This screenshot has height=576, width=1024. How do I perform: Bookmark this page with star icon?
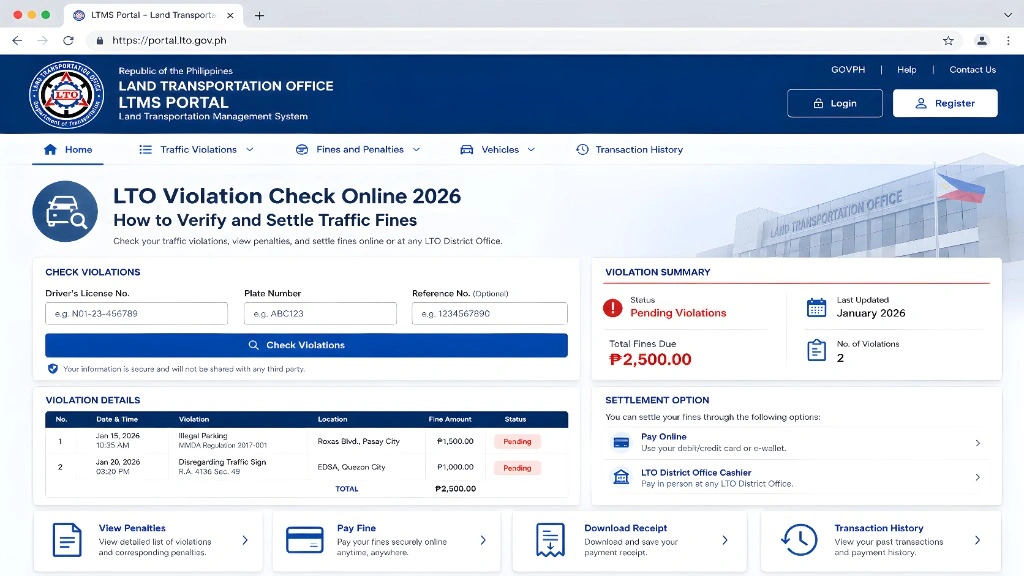[948, 40]
